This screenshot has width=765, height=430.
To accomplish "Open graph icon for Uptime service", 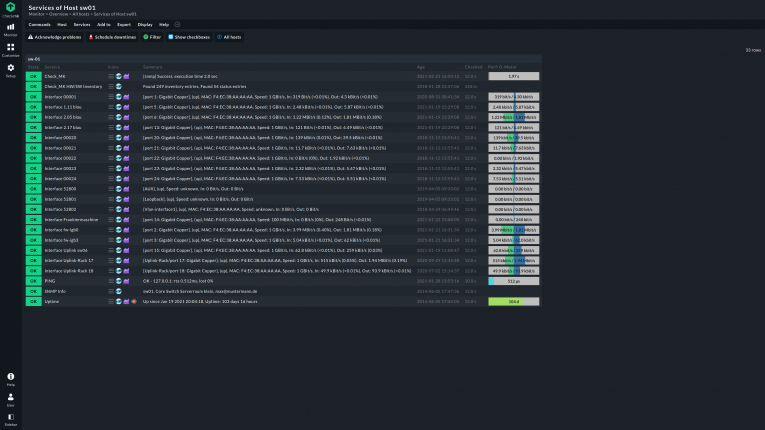I will (126, 300).
